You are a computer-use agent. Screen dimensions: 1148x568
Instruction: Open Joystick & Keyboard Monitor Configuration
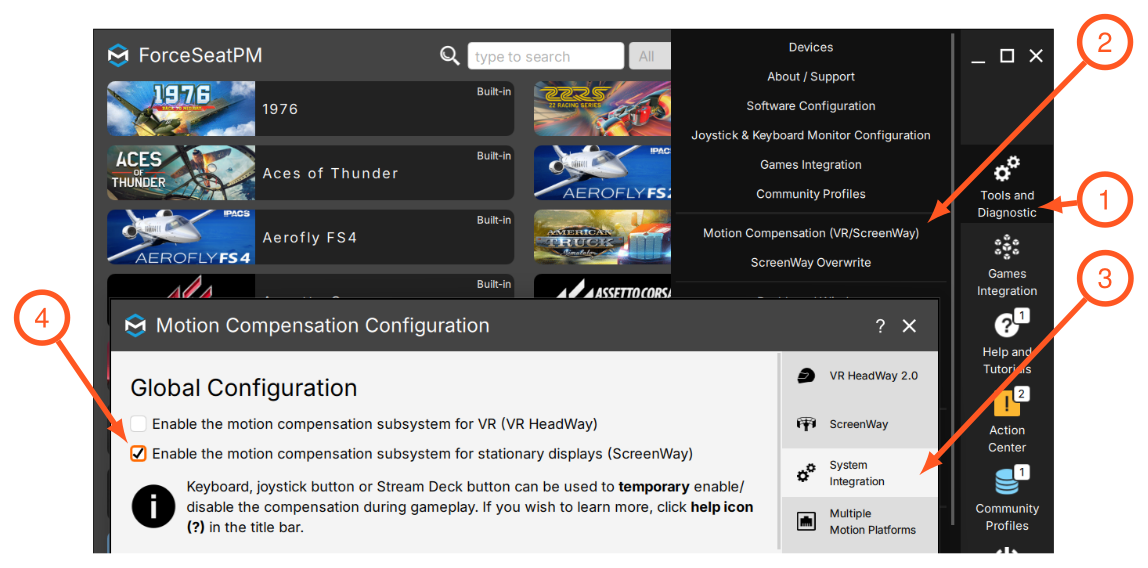pos(810,135)
